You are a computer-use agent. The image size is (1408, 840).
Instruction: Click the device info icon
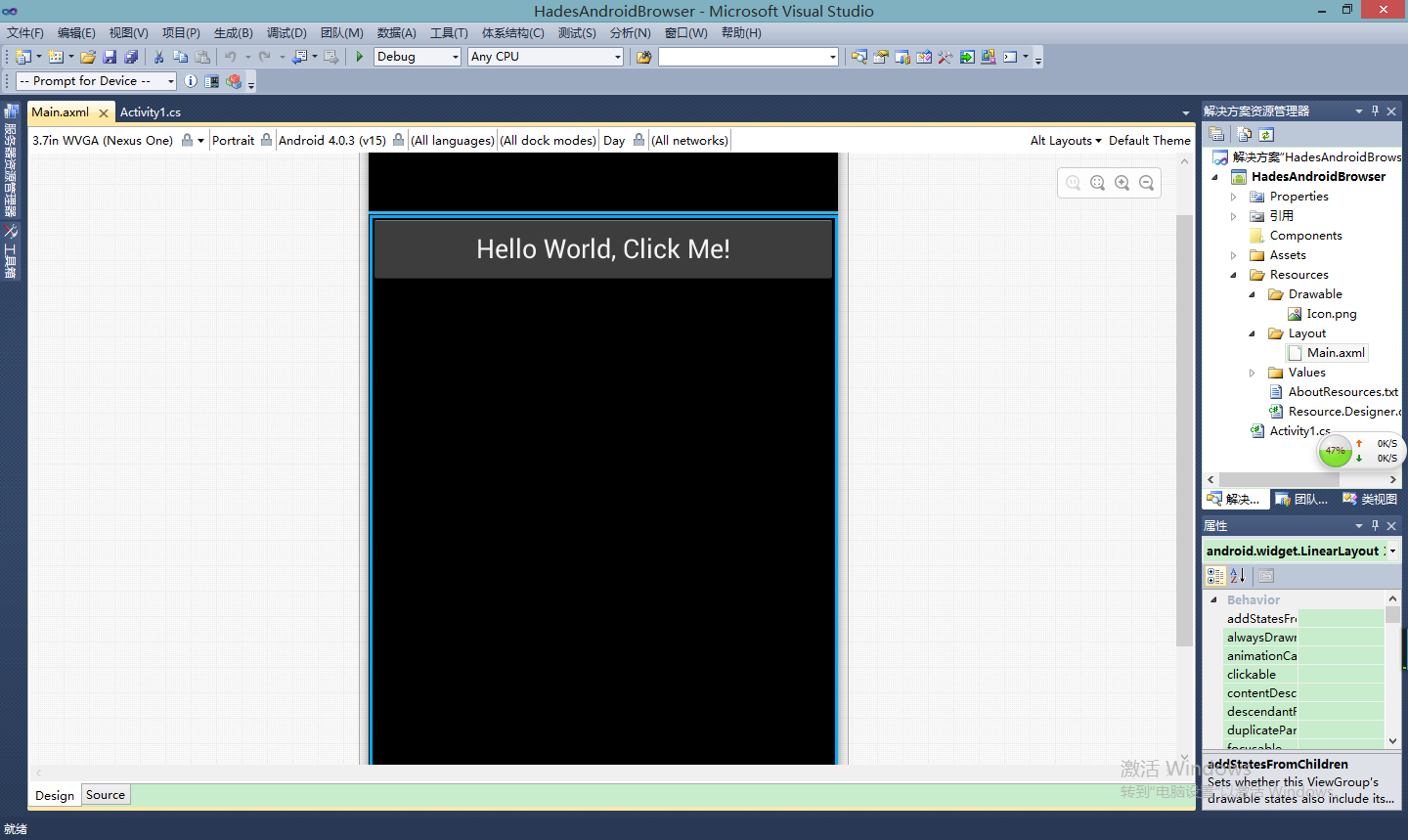(x=191, y=81)
